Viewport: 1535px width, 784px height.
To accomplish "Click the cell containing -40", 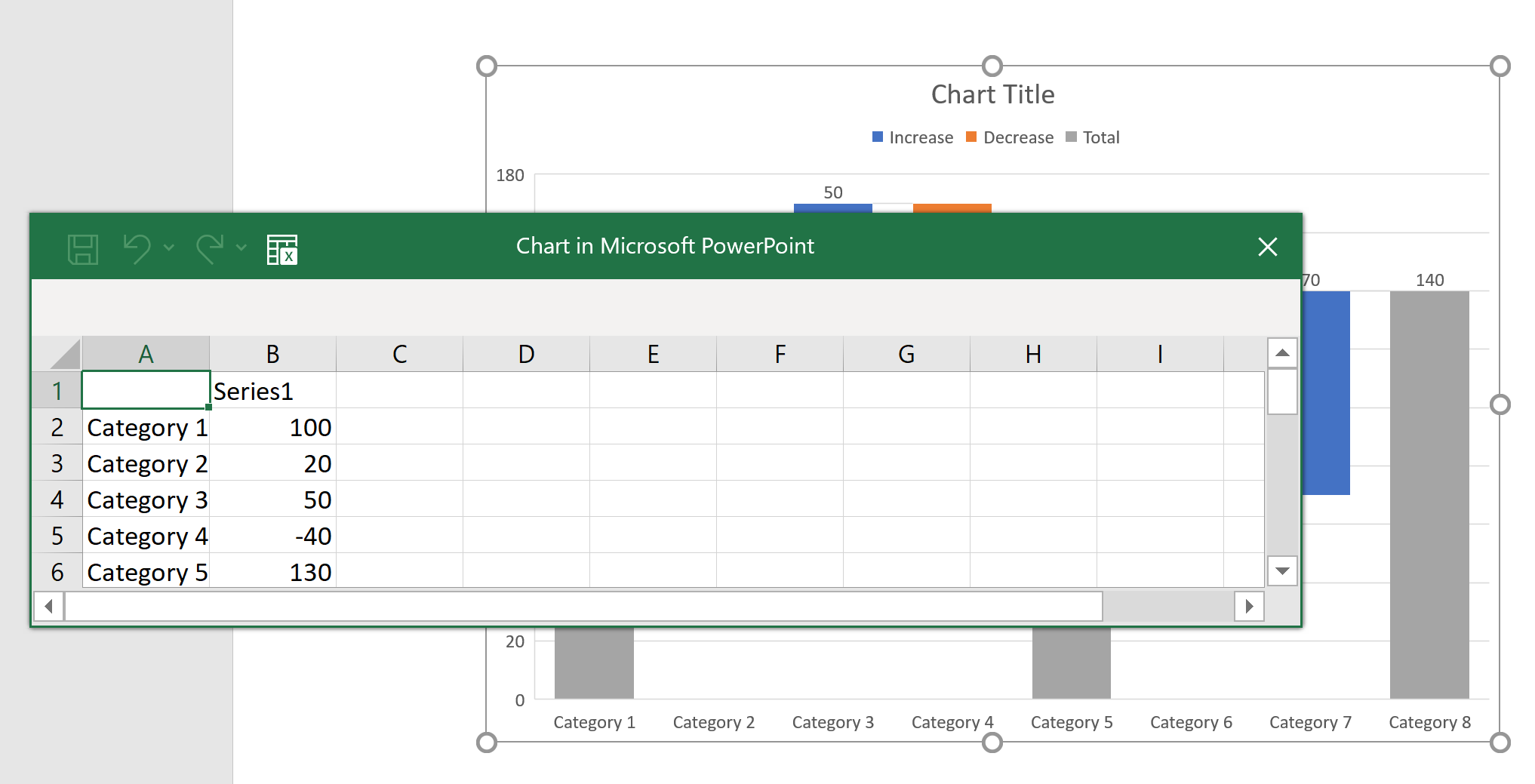I will coord(272,536).
